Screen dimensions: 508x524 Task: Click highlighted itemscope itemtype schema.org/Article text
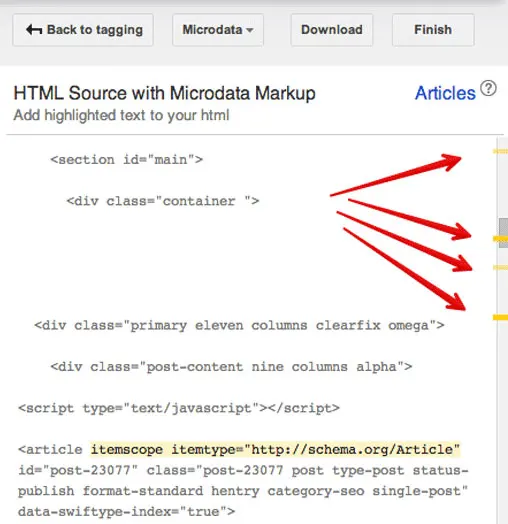coord(275,449)
